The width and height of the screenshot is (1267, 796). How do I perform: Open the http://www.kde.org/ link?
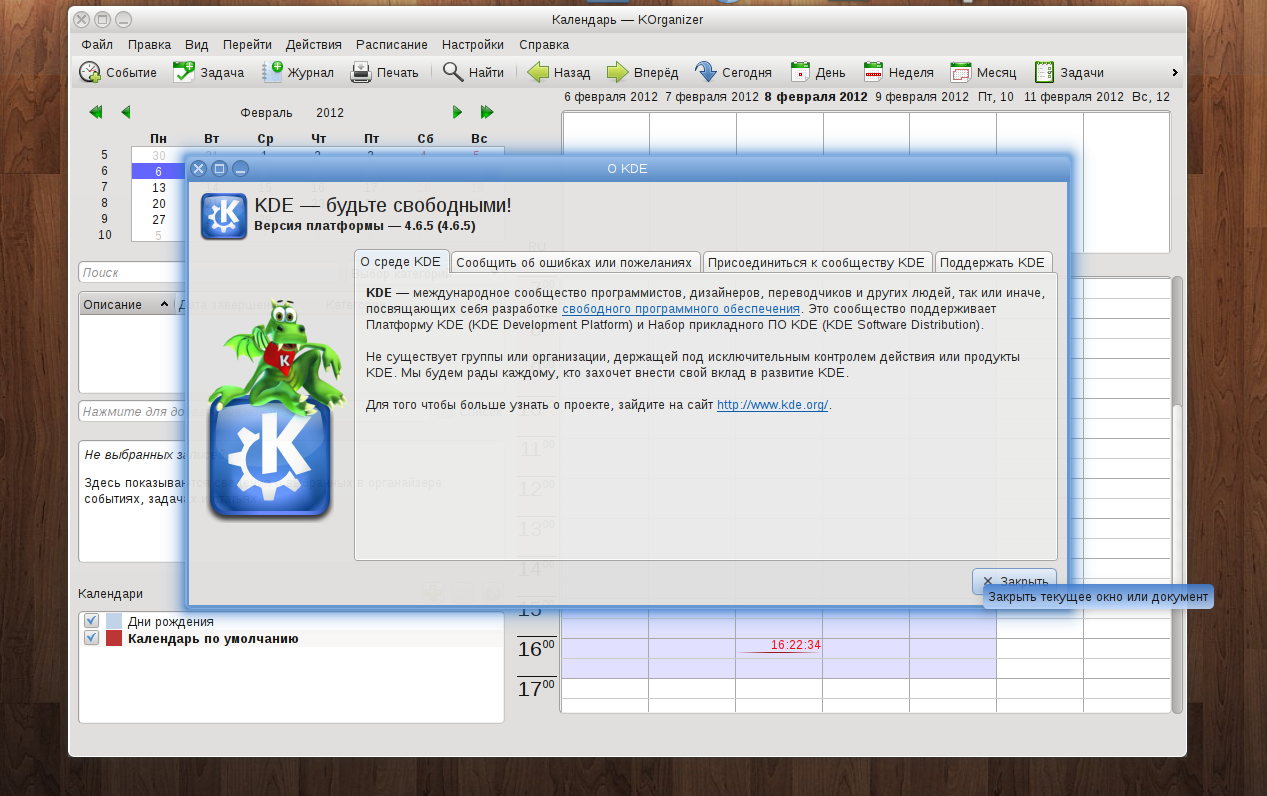tap(772, 405)
